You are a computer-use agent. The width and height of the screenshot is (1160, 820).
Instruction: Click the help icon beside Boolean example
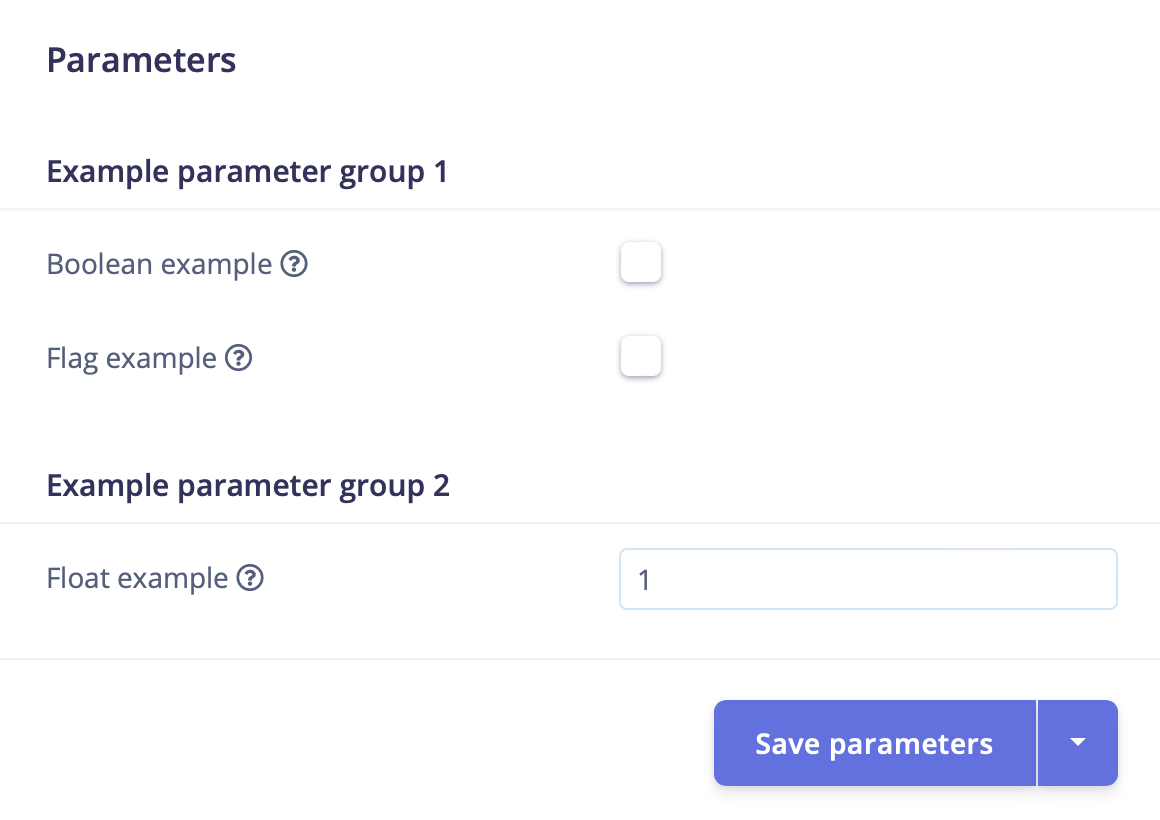coord(293,265)
